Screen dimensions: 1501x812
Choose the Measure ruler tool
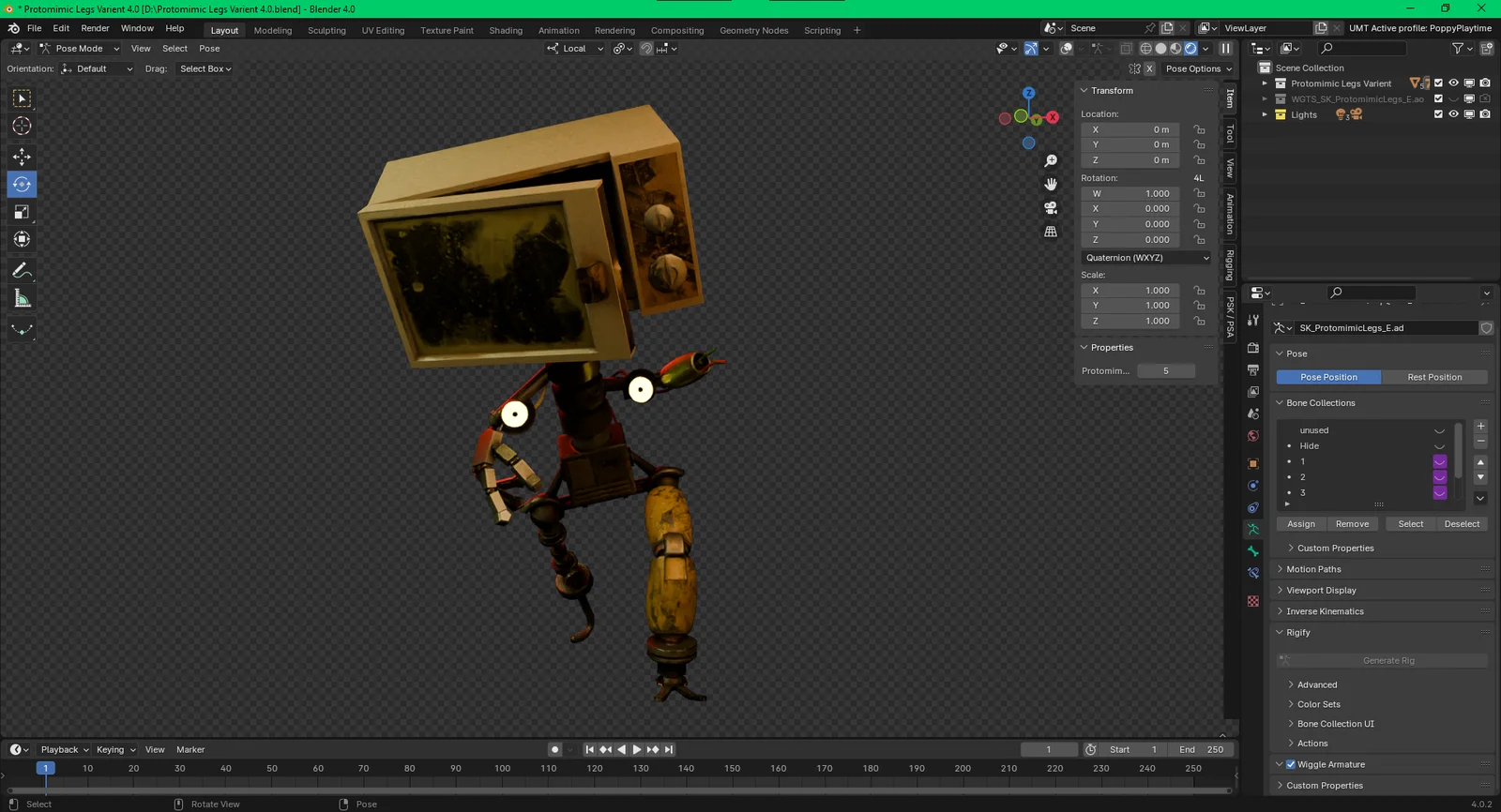[x=22, y=298]
